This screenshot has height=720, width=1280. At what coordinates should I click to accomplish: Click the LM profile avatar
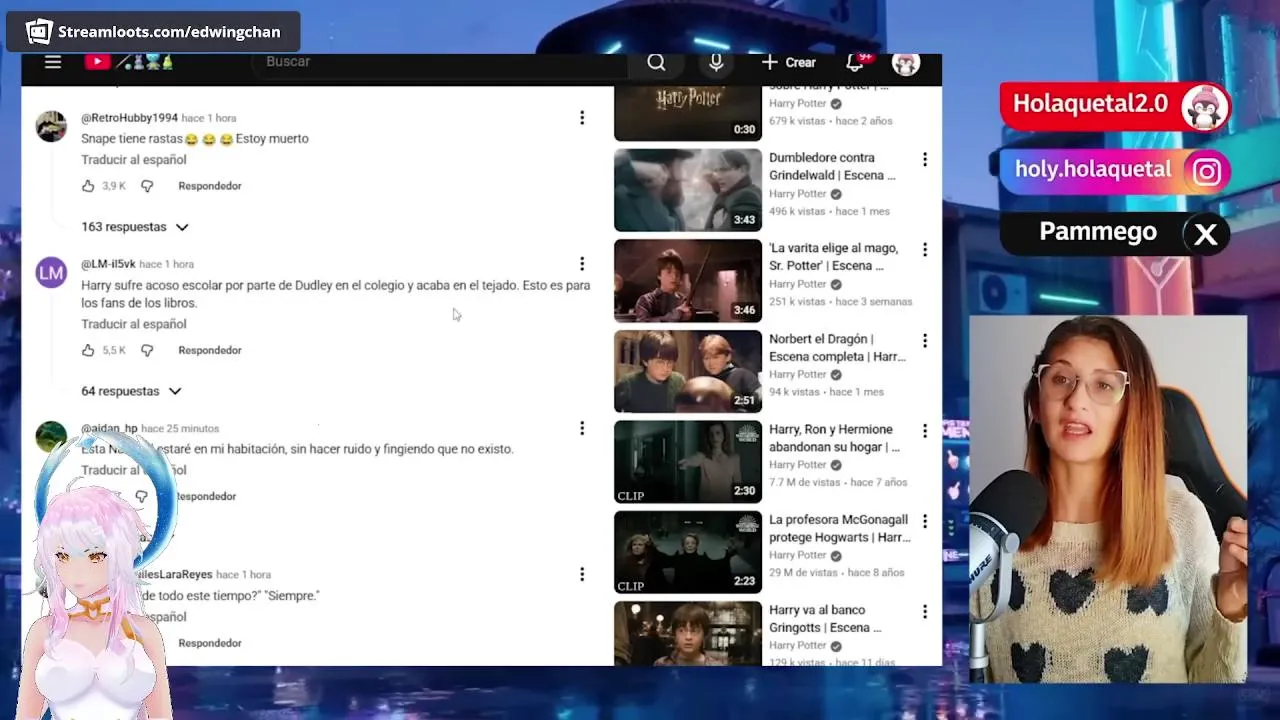point(51,272)
